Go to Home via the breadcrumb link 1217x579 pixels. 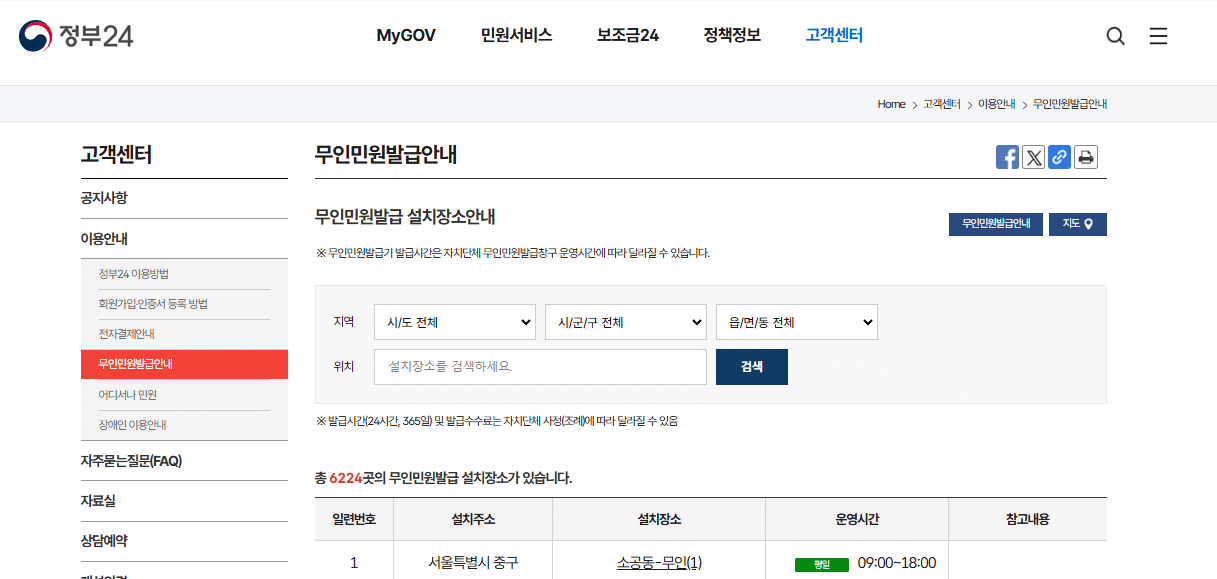890,103
